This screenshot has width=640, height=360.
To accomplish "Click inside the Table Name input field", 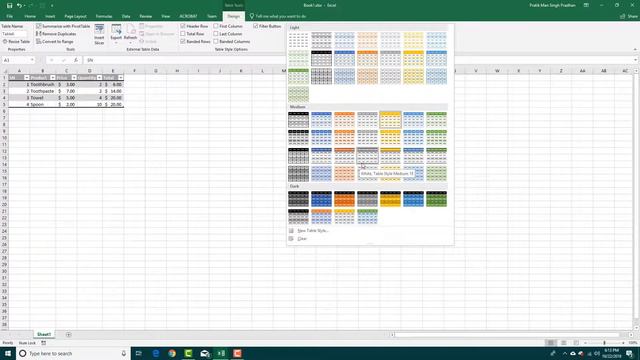I will pyautogui.click(x=14, y=34).
